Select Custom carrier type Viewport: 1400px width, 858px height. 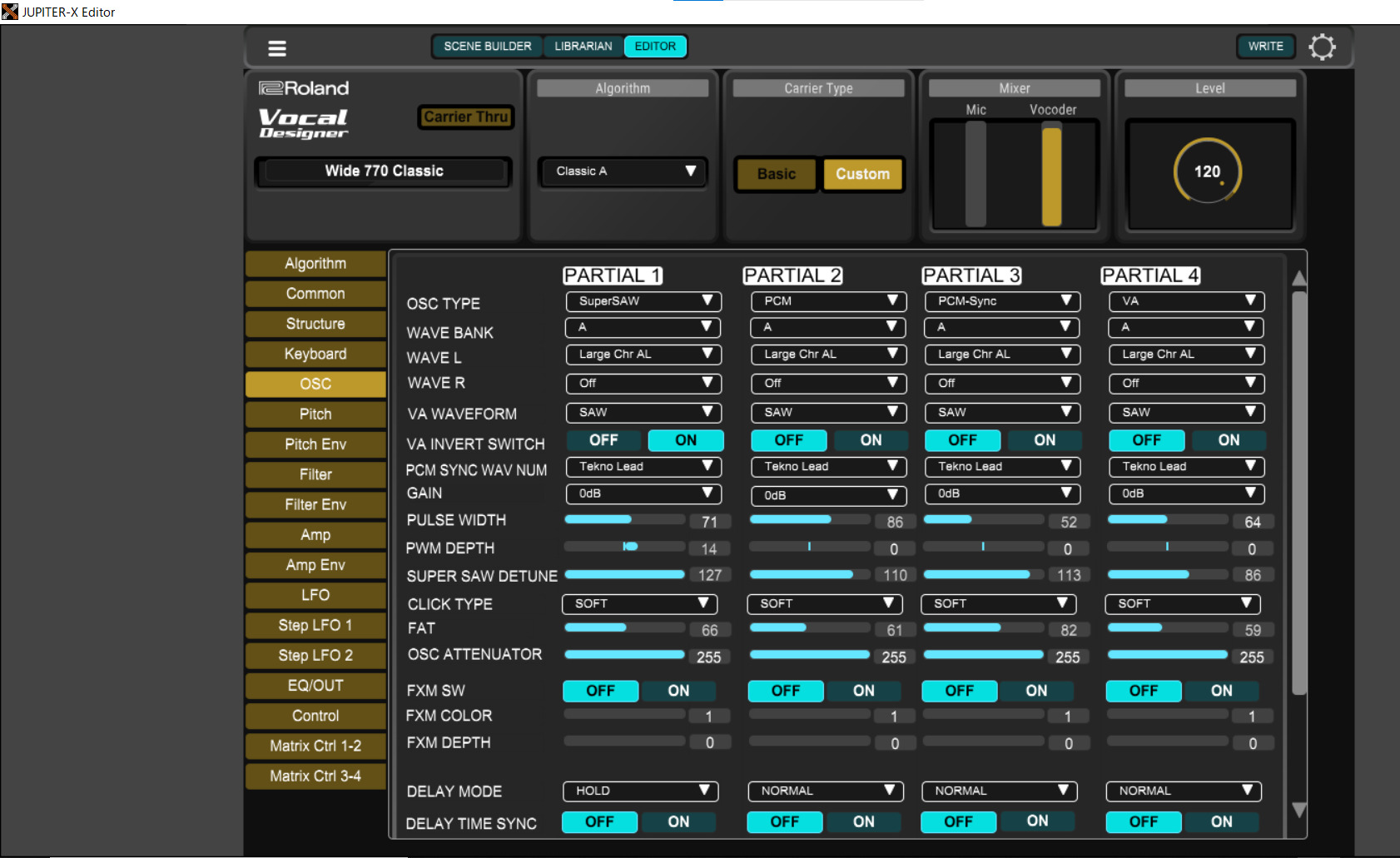(x=863, y=174)
